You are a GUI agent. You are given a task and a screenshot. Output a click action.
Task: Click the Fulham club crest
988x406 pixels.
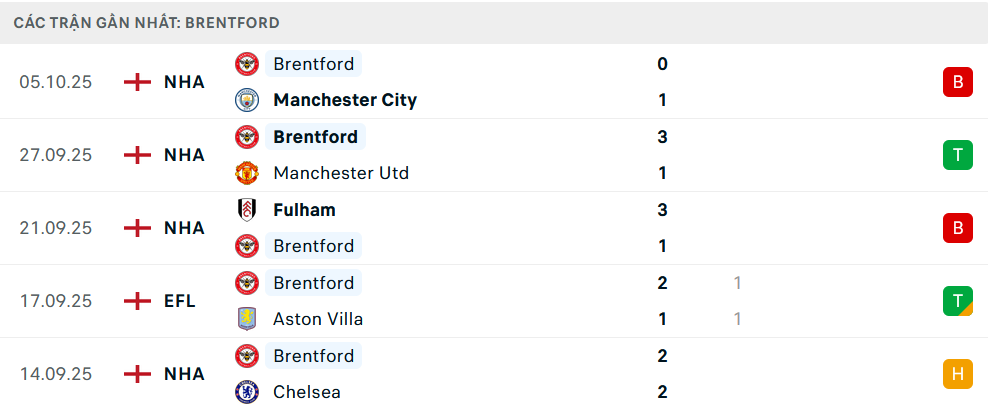[246, 210]
